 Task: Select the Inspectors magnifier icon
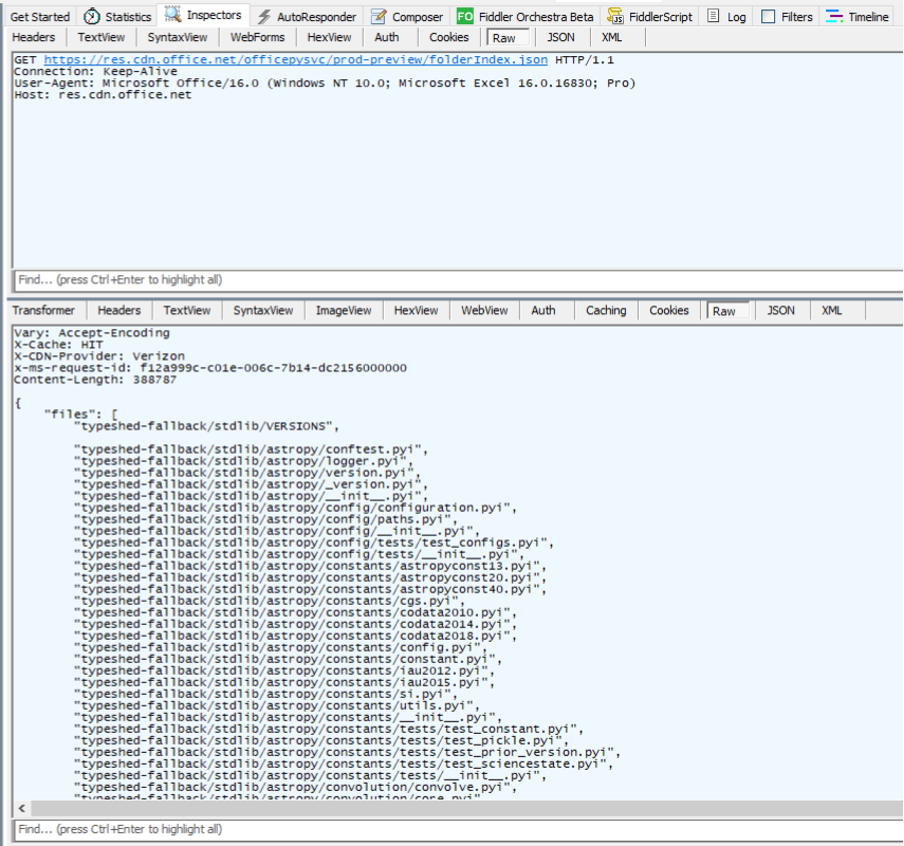coord(172,15)
